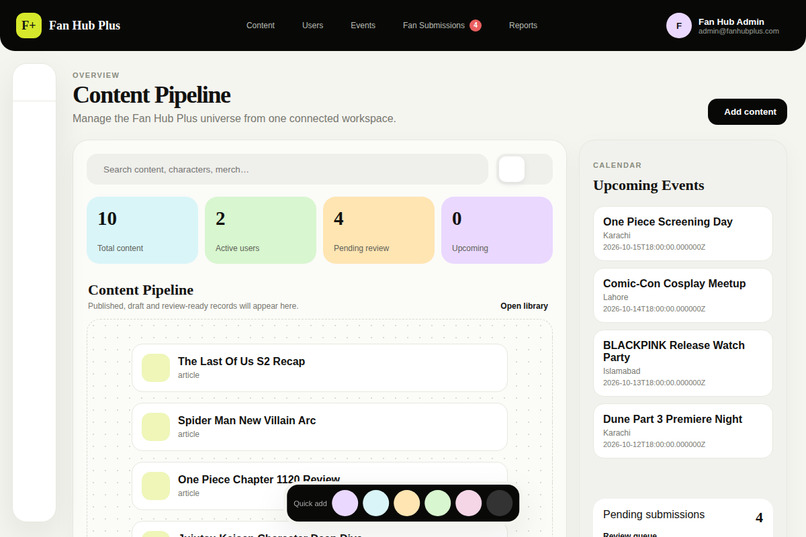The width and height of the screenshot is (806, 537).
Task: Focus the Search content input field
Action: pos(287,169)
